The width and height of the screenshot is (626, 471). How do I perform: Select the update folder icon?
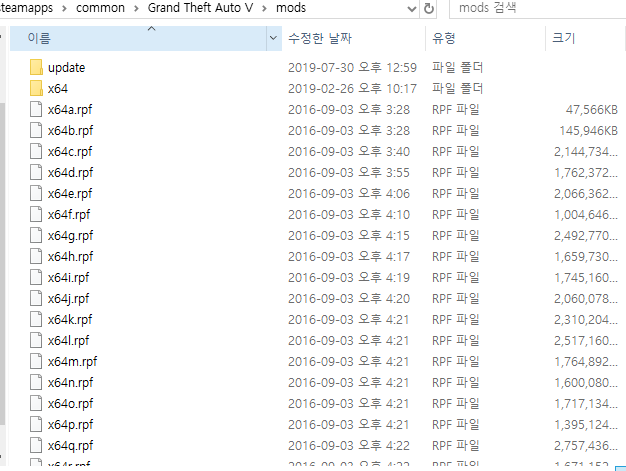coord(36,67)
